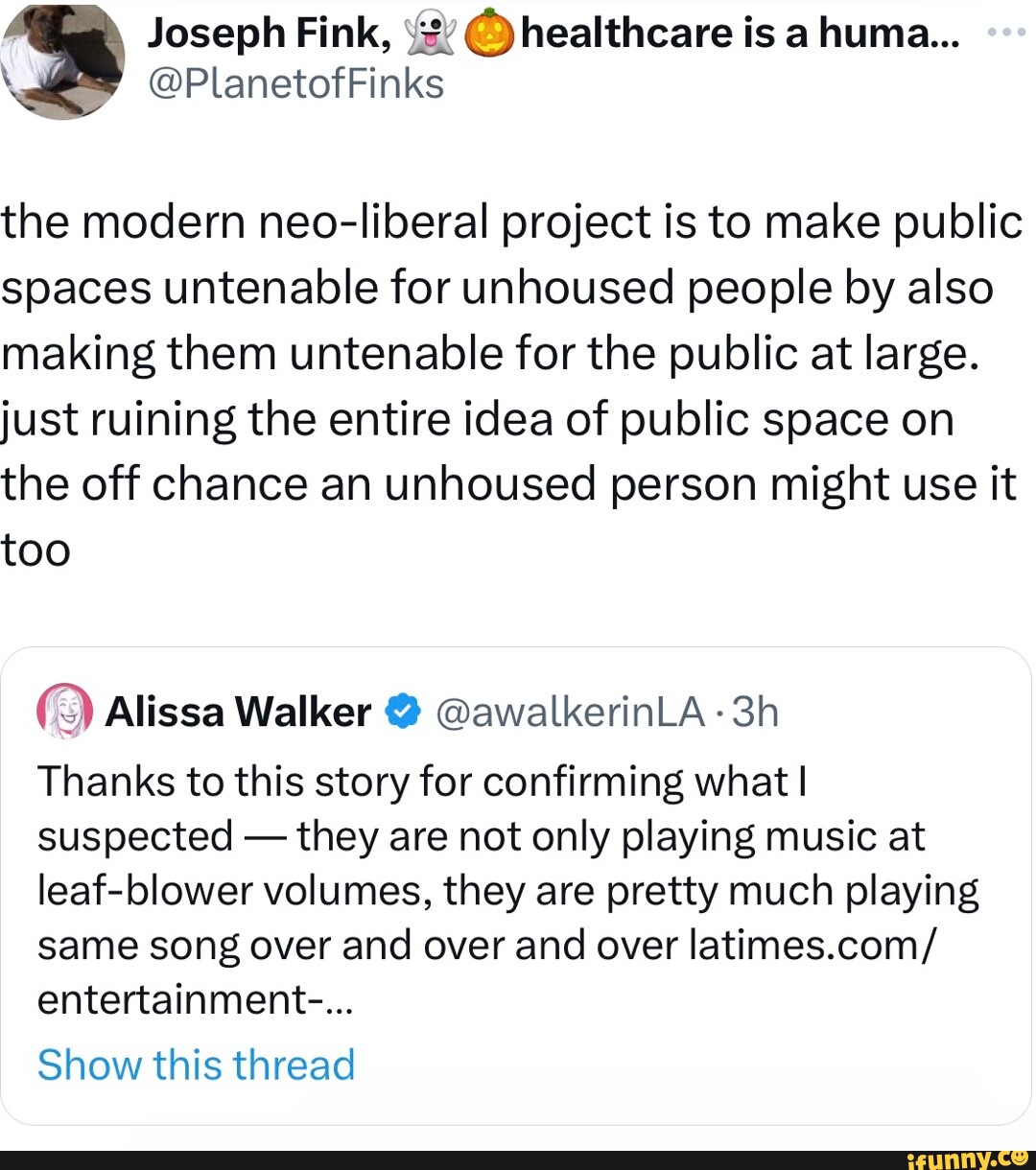Click the 3h timestamp on quoted tweet
Screen dimensions: 1036x1170
tap(755, 712)
